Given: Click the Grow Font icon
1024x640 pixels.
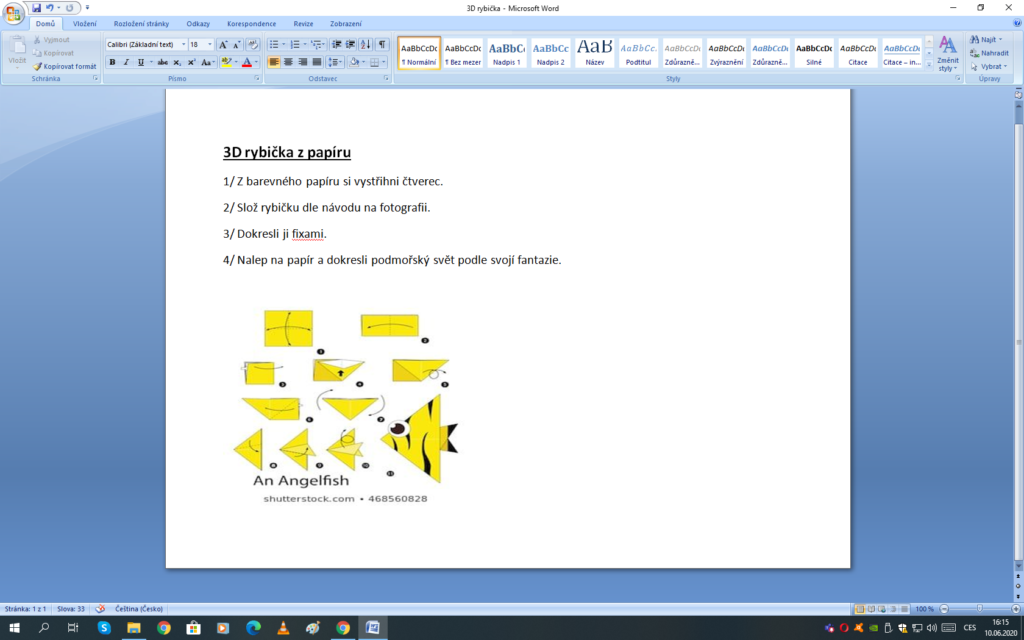Looking at the screenshot, I should [x=223, y=44].
